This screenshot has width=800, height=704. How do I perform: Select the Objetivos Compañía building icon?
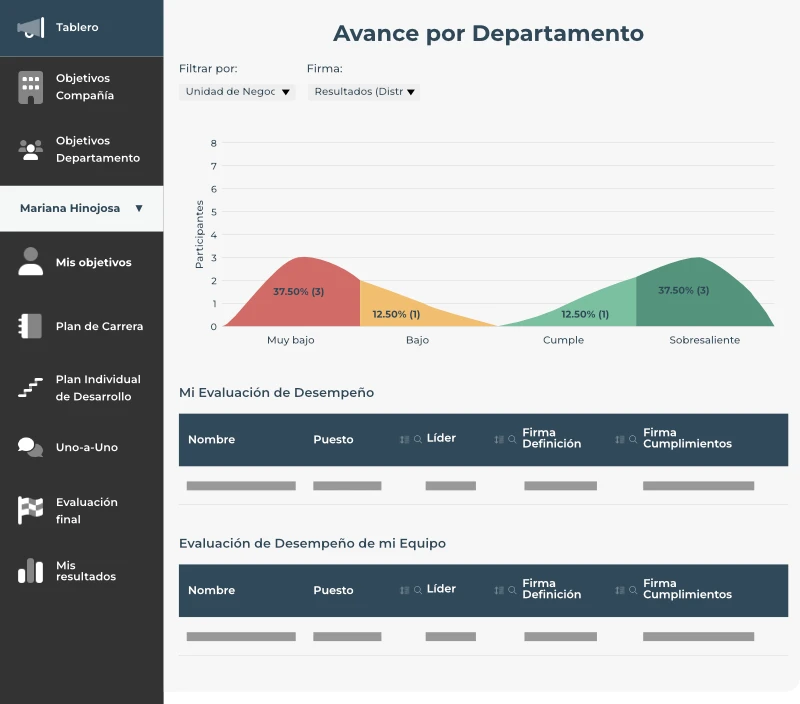tap(33, 86)
